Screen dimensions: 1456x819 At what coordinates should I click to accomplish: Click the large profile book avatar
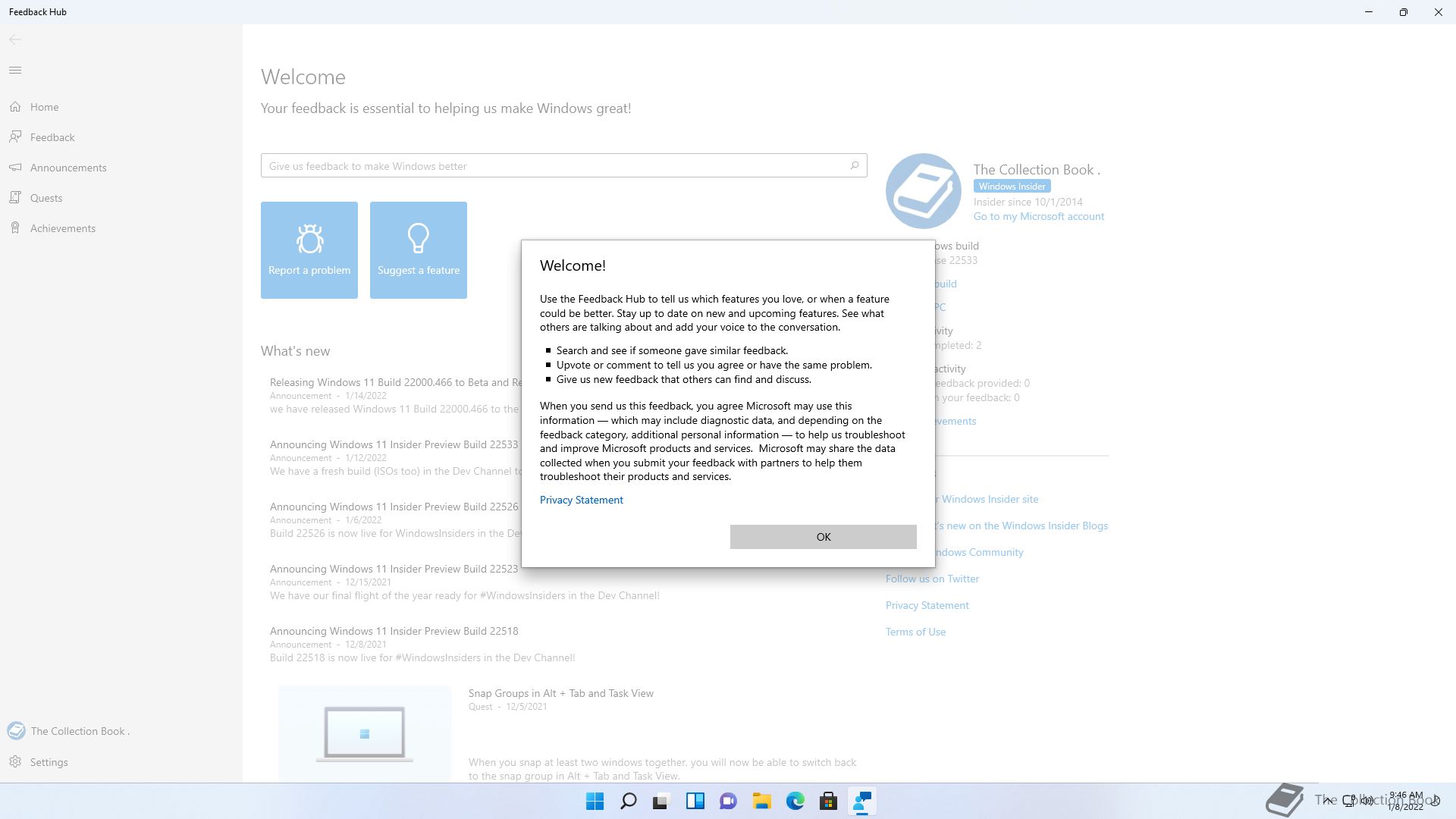coord(924,191)
